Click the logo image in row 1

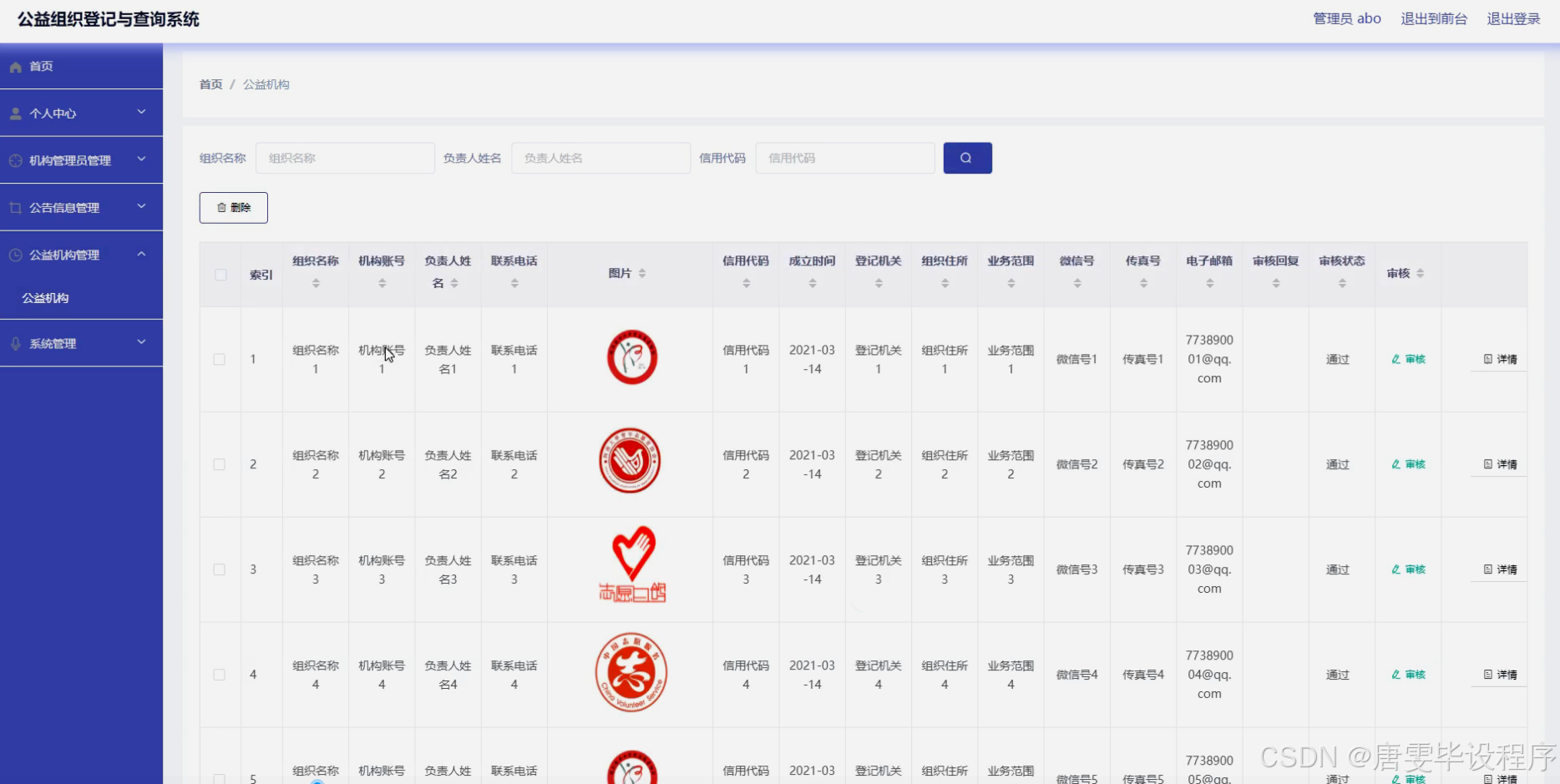point(631,357)
